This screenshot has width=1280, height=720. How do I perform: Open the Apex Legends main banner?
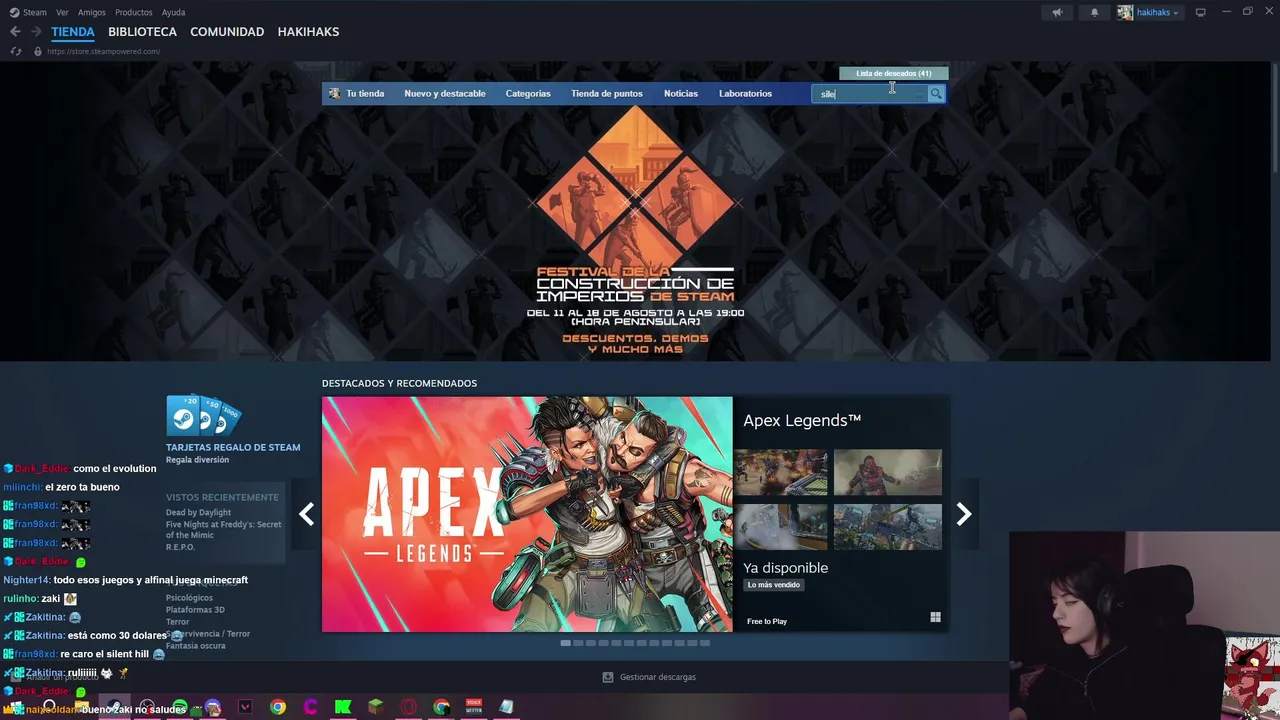pyautogui.click(x=527, y=514)
